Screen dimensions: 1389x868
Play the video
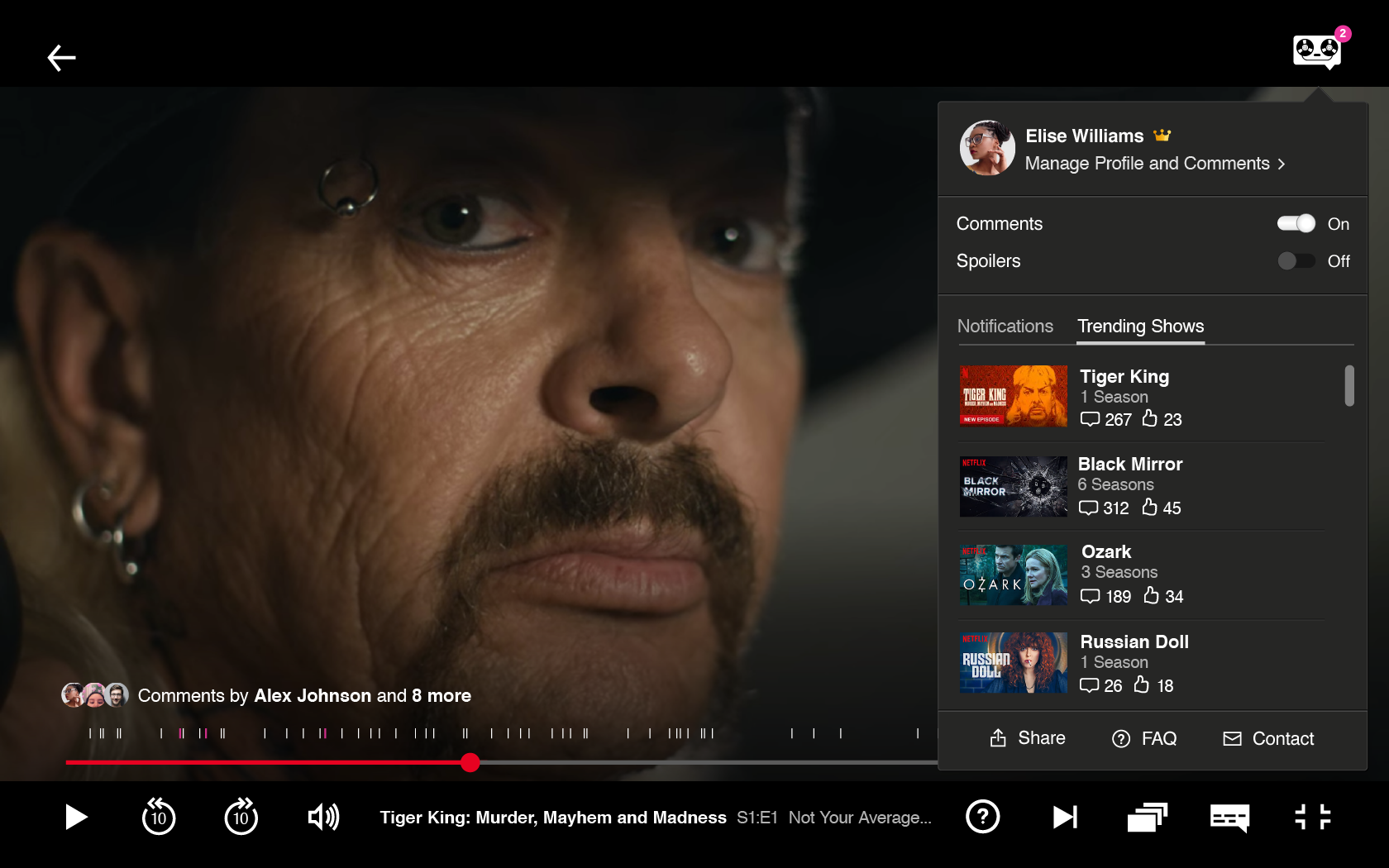[x=76, y=818]
